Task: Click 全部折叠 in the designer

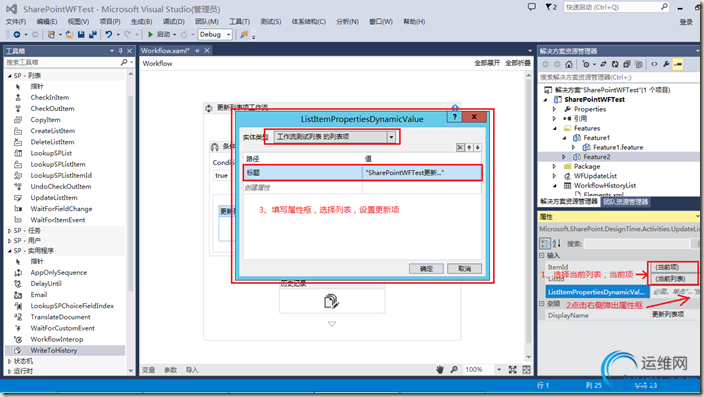Action: point(518,63)
